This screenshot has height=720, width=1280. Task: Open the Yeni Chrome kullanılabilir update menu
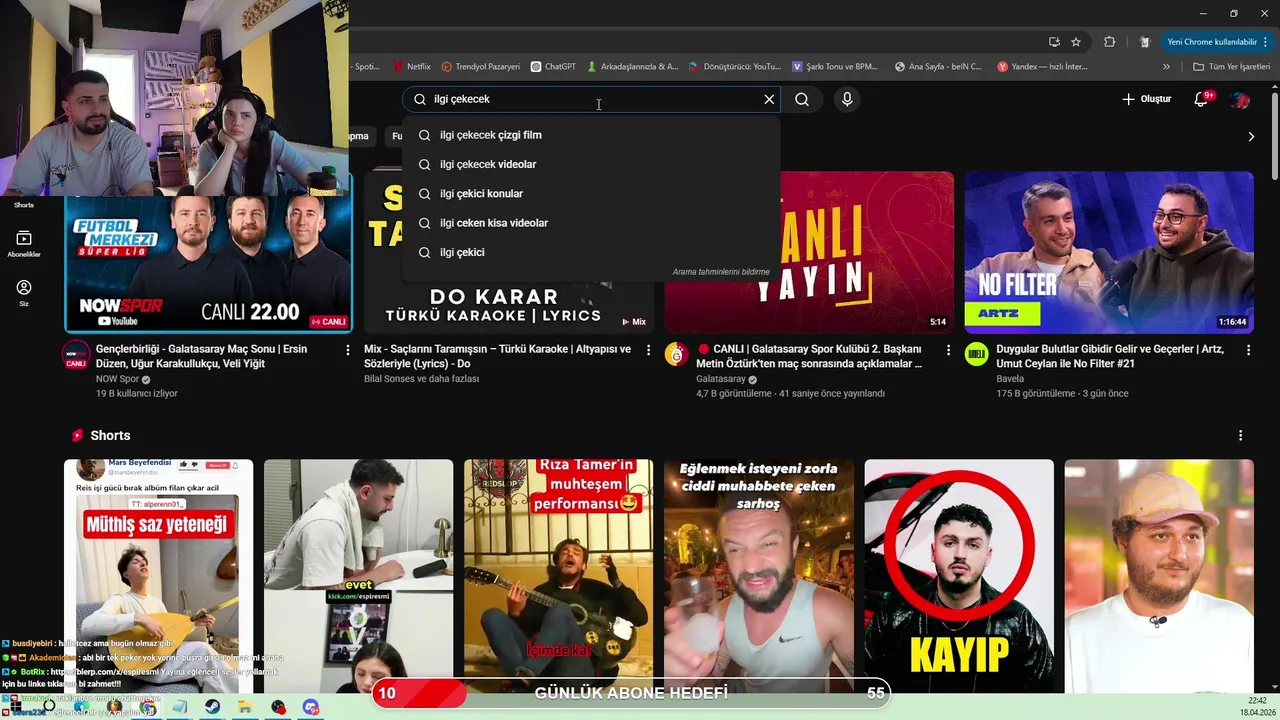click(1217, 42)
